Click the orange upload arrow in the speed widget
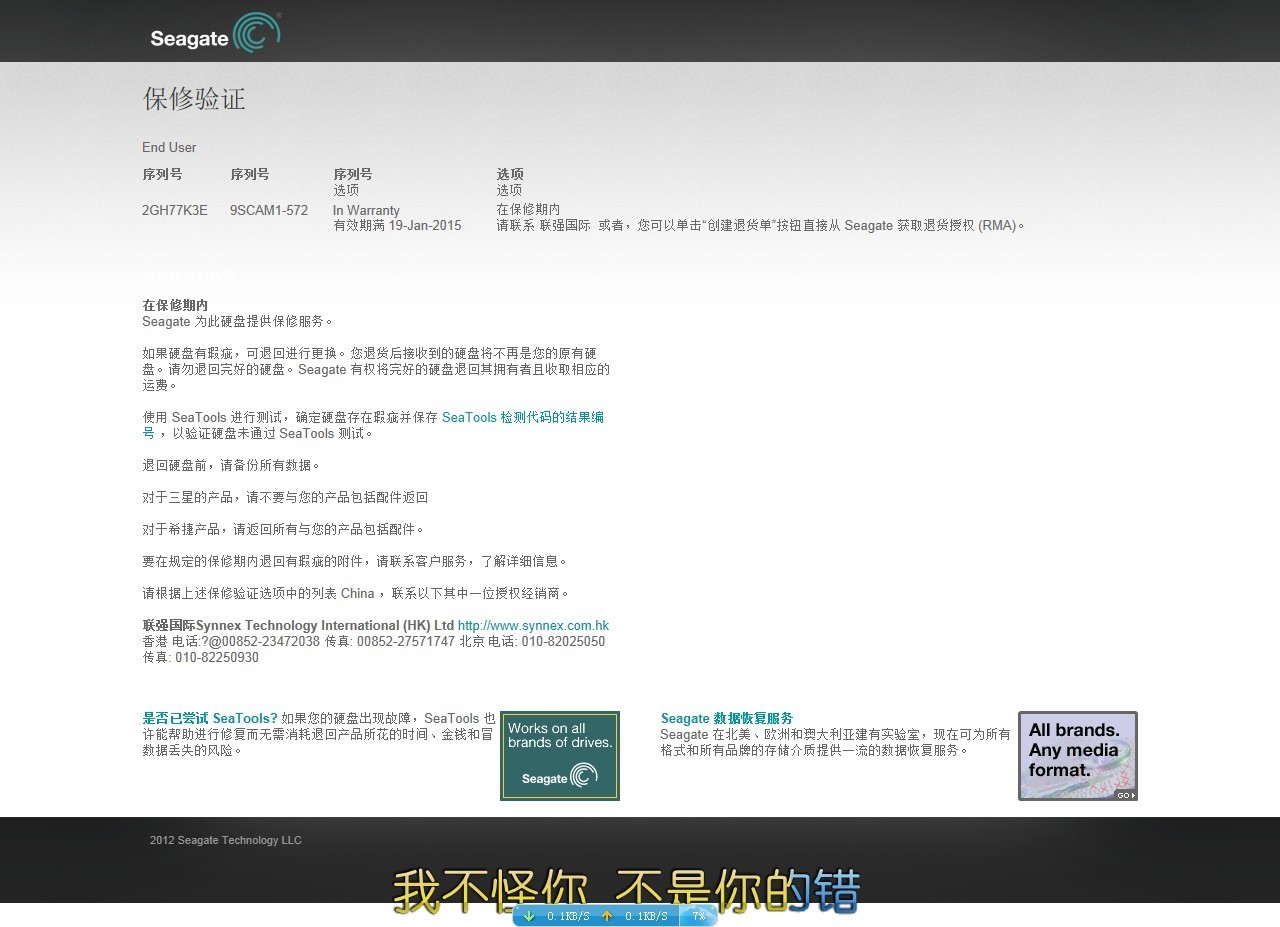The image size is (1280, 927). pos(607,915)
